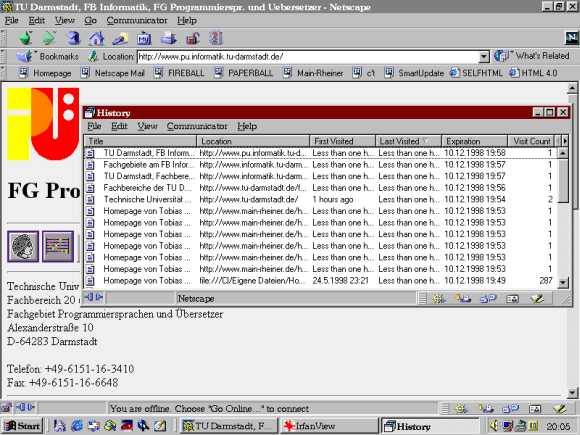
Task: Sort history by First Visited column
Action: click(x=343, y=141)
